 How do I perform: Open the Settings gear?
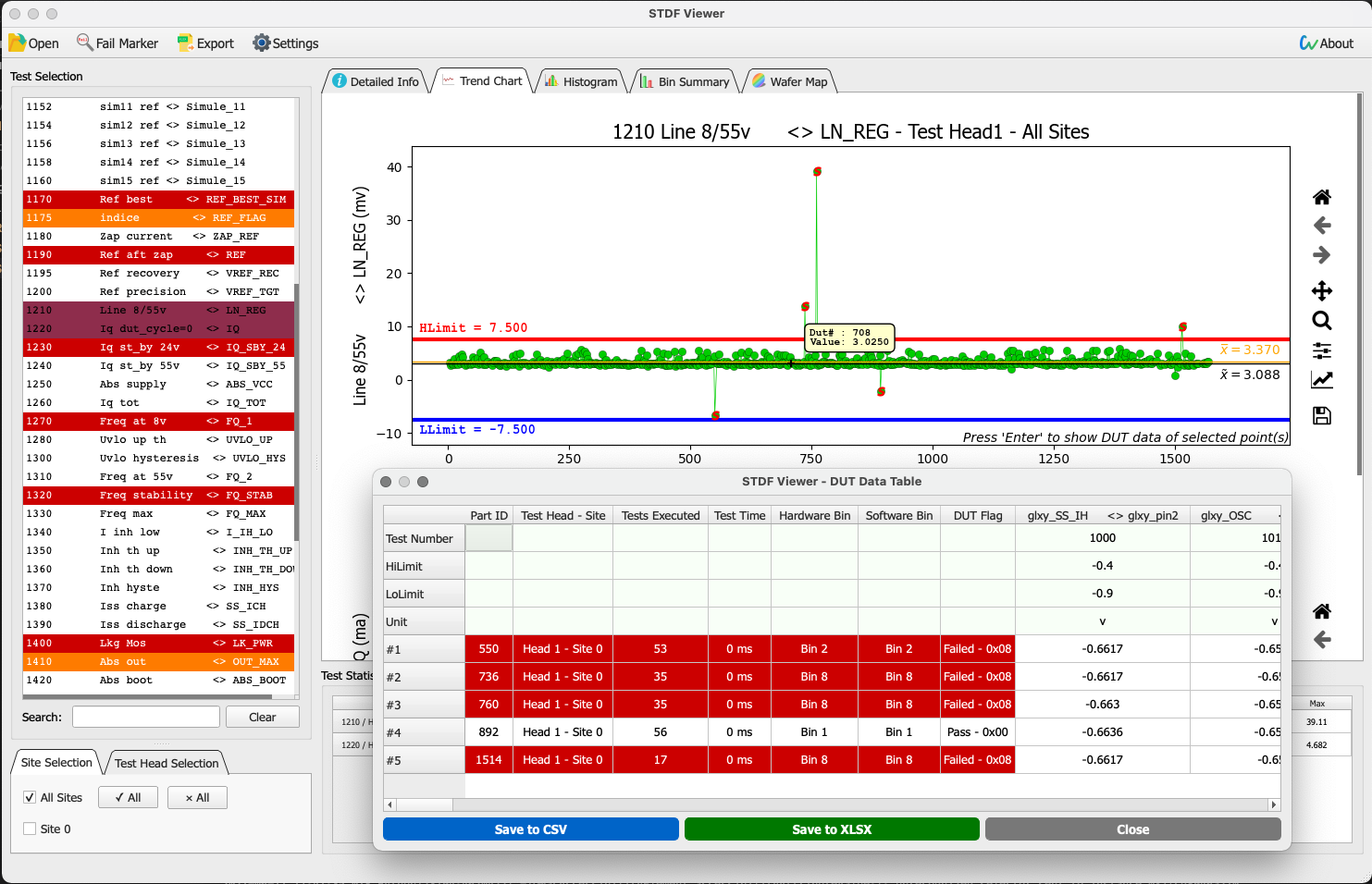(x=285, y=43)
